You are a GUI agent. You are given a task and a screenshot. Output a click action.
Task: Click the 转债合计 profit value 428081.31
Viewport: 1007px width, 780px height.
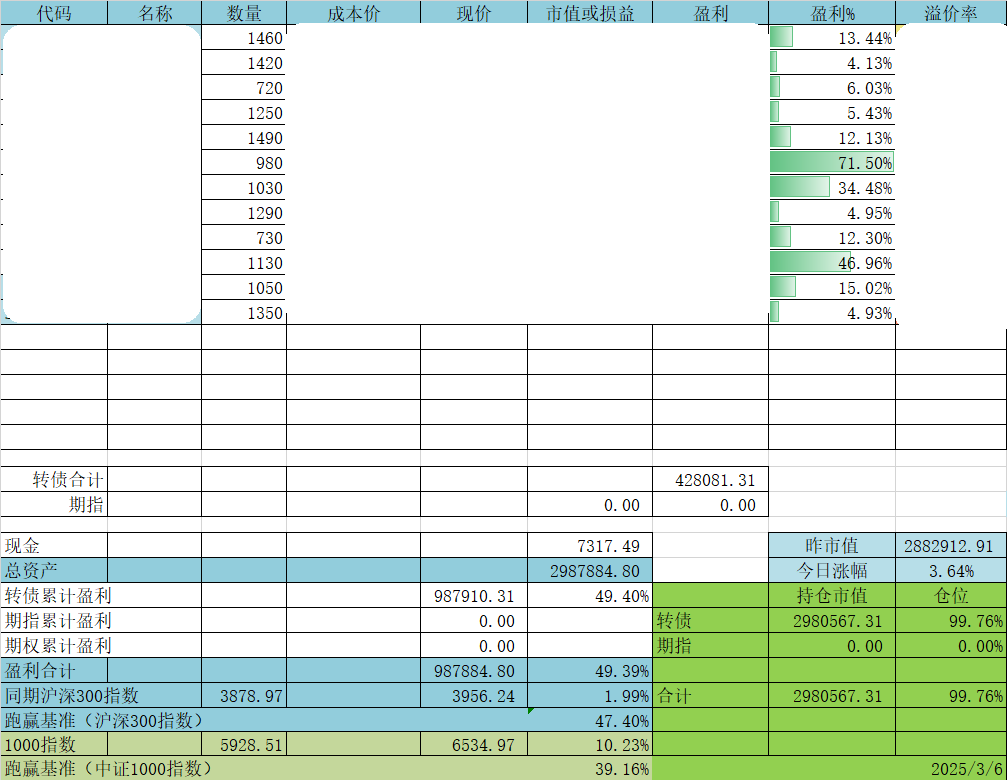point(710,480)
